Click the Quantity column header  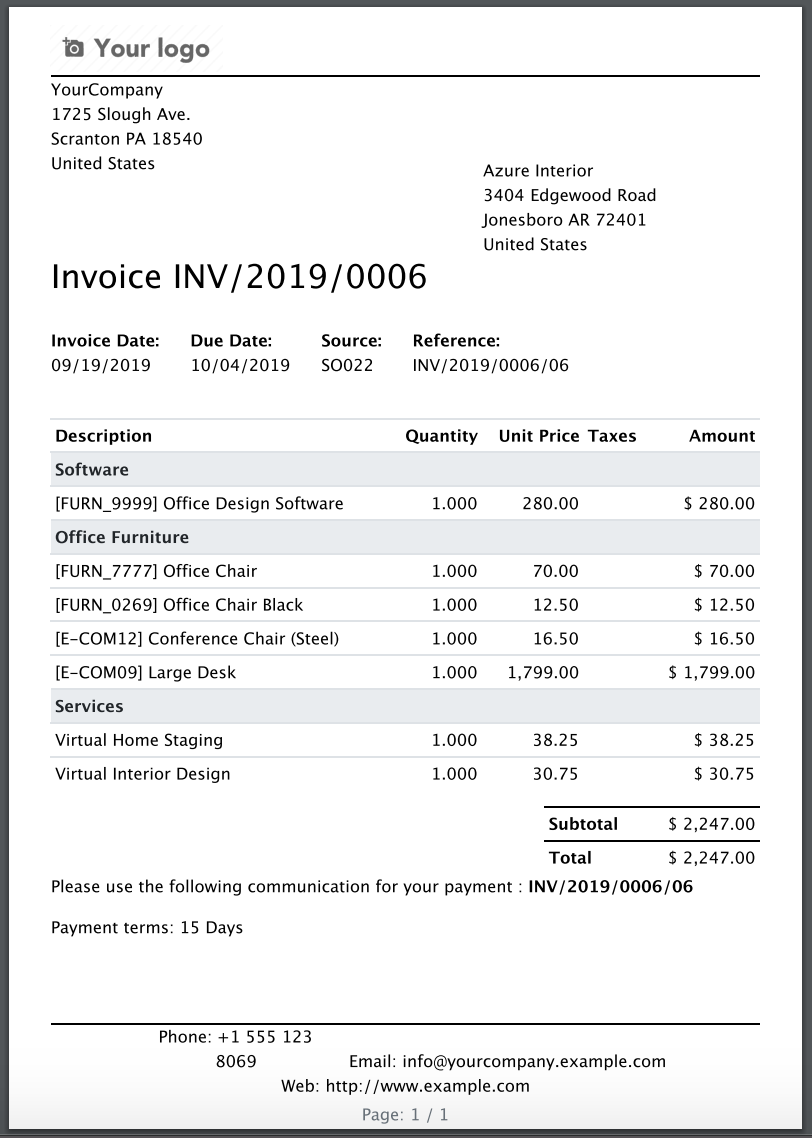(x=441, y=436)
